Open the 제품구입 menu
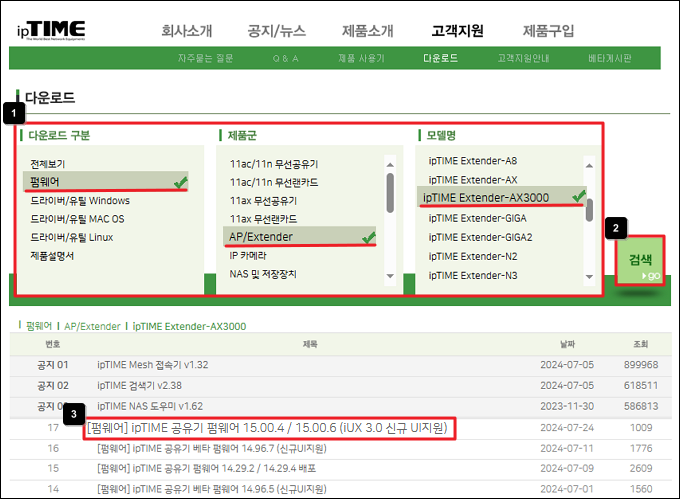 click(549, 31)
